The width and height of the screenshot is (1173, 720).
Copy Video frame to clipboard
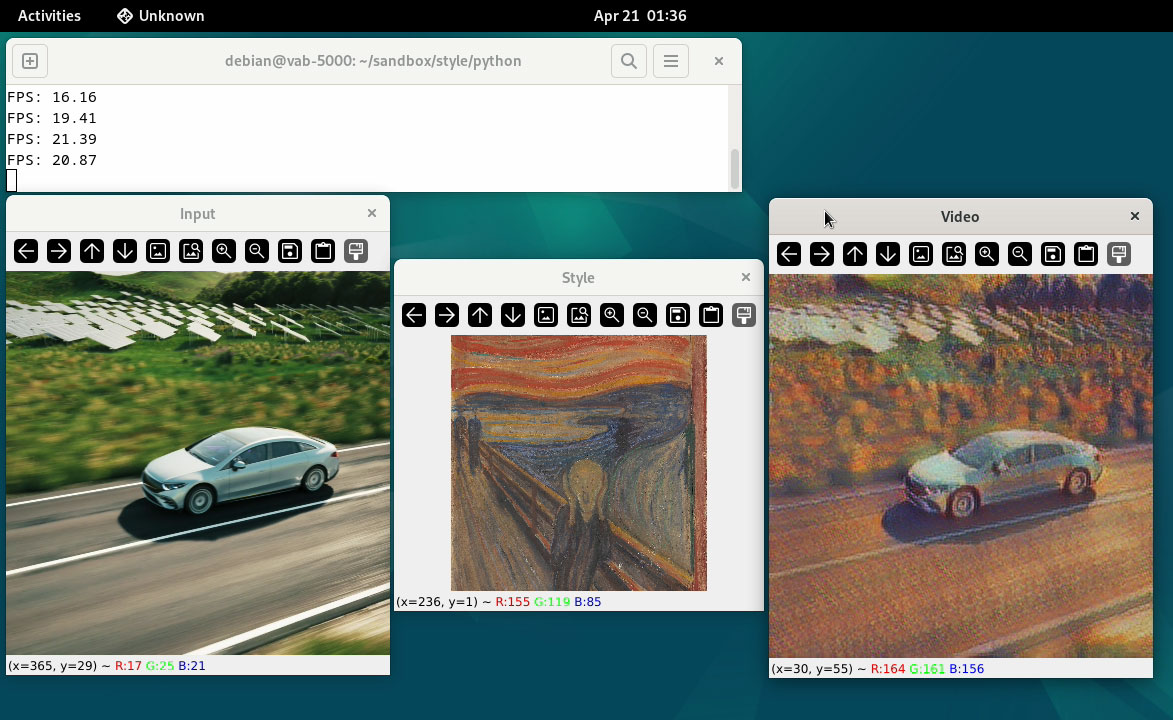[1086, 254]
